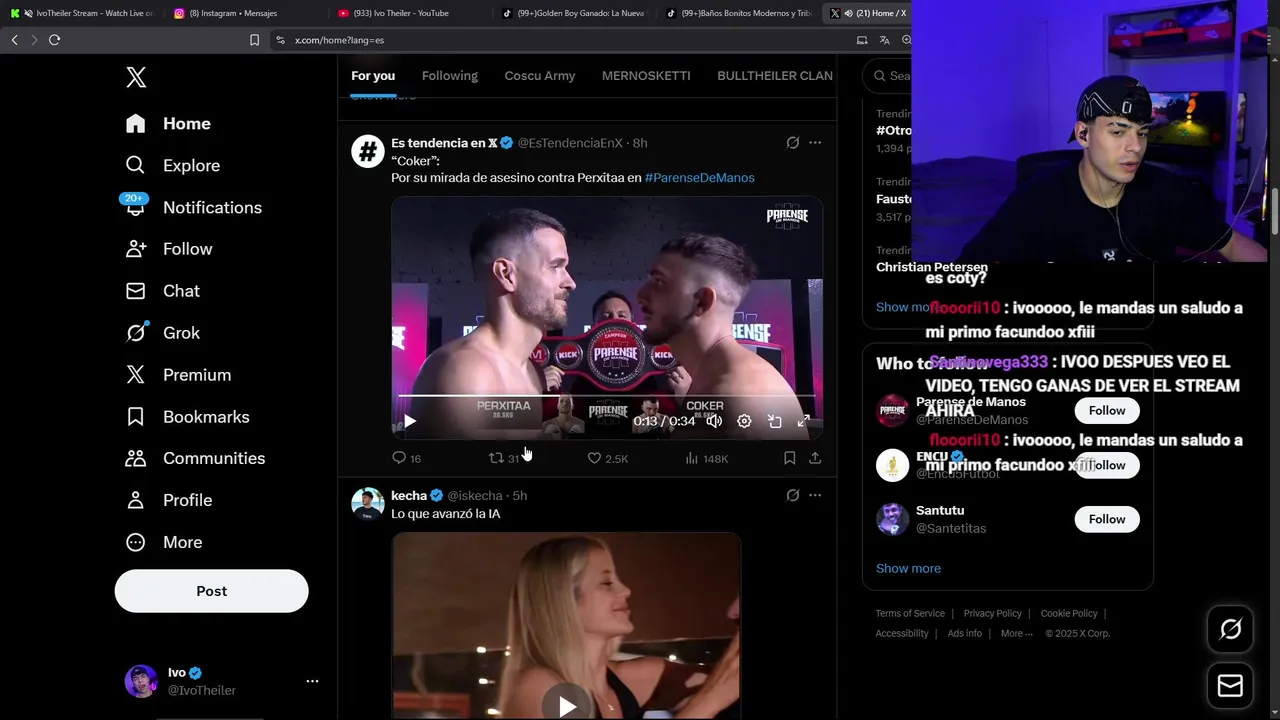Open the Ads info footer link
The height and width of the screenshot is (720, 1280).
(965, 634)
